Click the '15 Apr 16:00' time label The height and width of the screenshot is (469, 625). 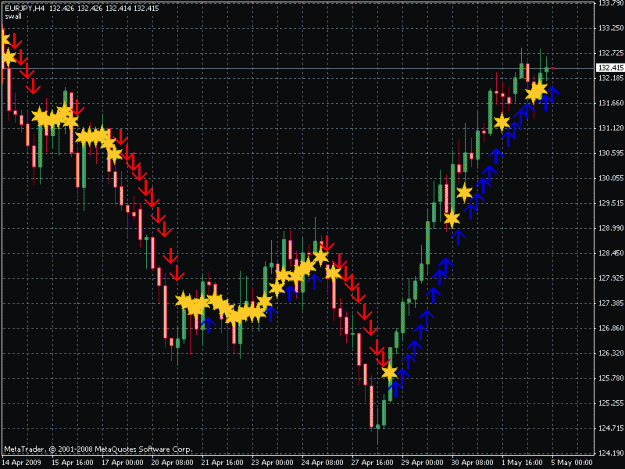pyautogui.click(x=72, y=463)
